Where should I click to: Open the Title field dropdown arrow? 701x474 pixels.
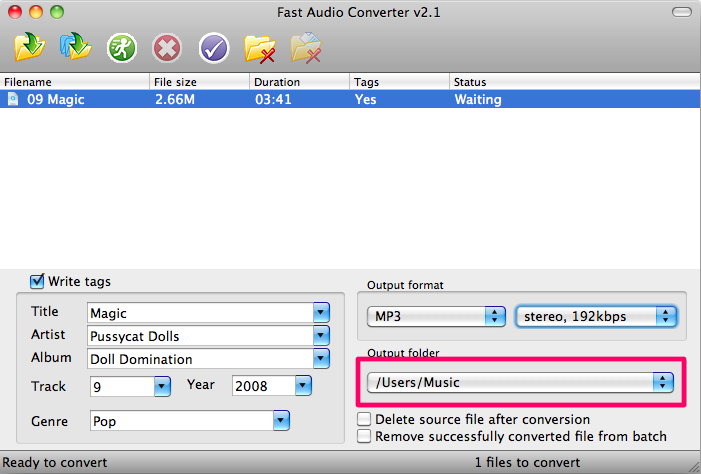(x=321, y=313)
